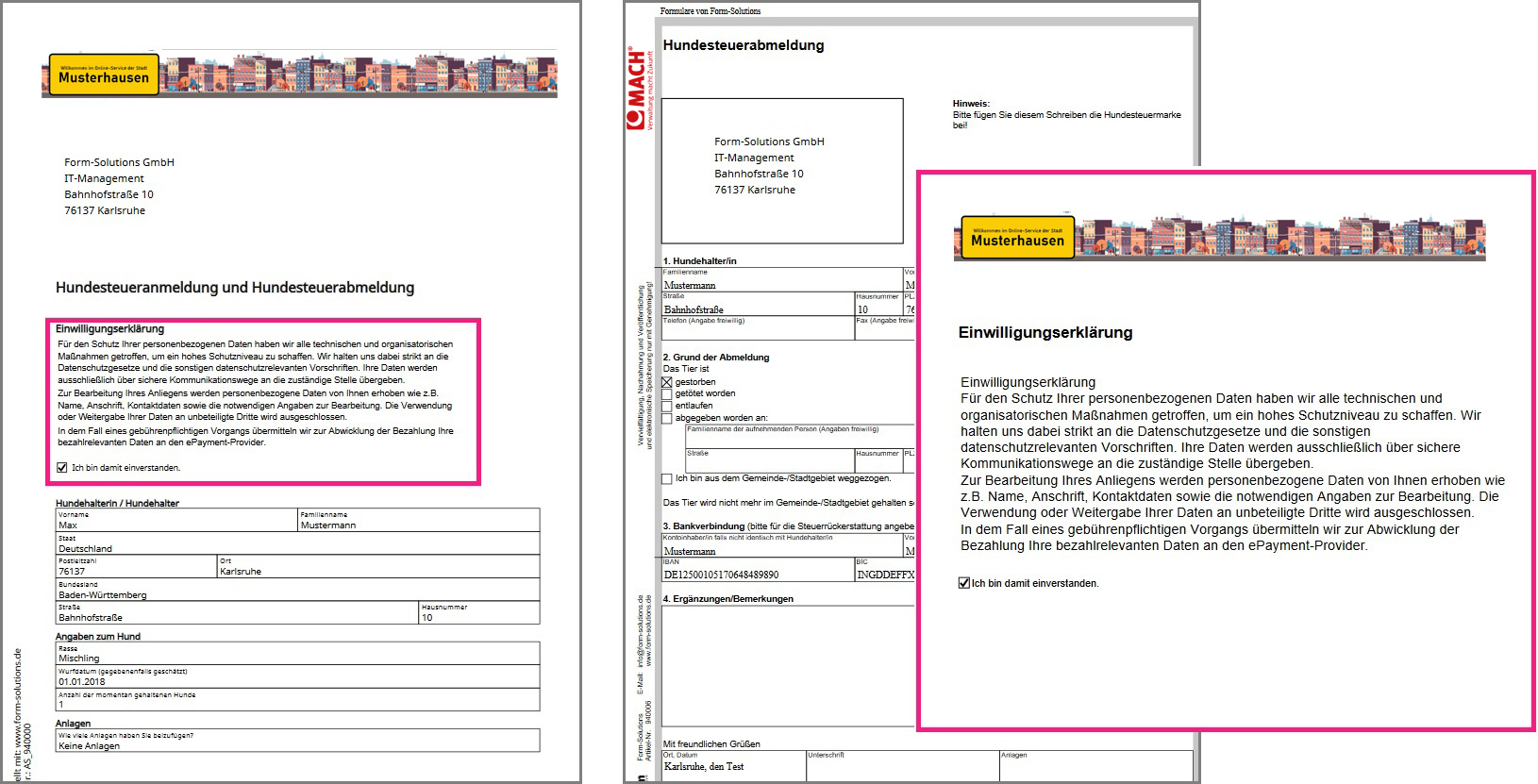
Task: Uncheck the 'gestorben' checkbox
Action: point(667,382)
